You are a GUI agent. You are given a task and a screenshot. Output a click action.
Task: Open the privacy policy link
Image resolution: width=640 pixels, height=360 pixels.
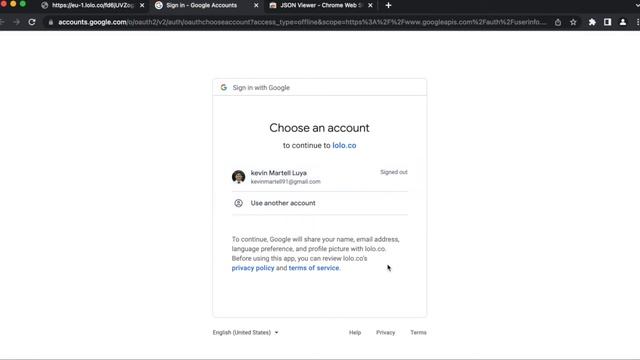click(x=253, y=268)
